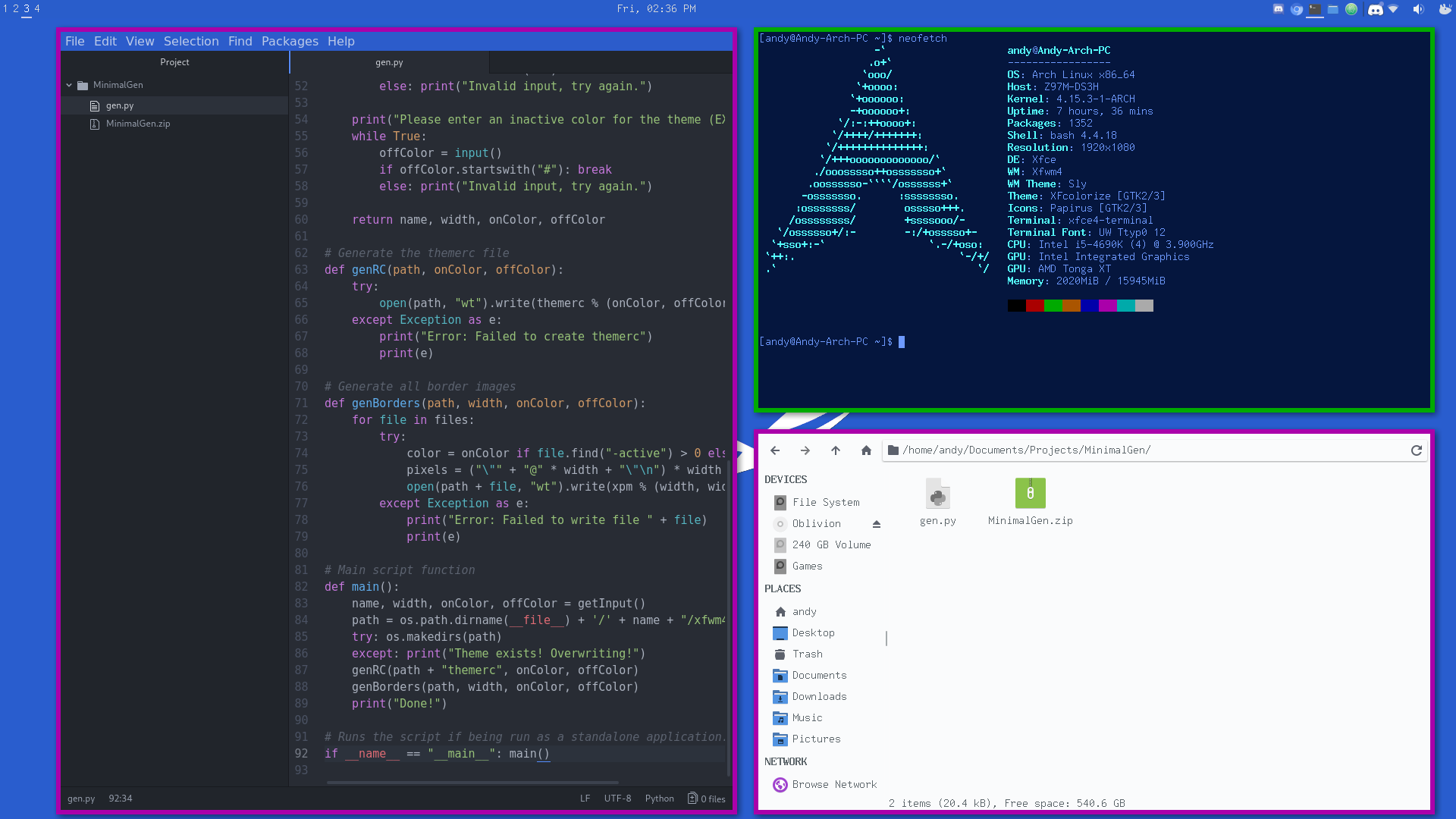
Task: Click the Browse Network globe icon
Action: (780, 784)
